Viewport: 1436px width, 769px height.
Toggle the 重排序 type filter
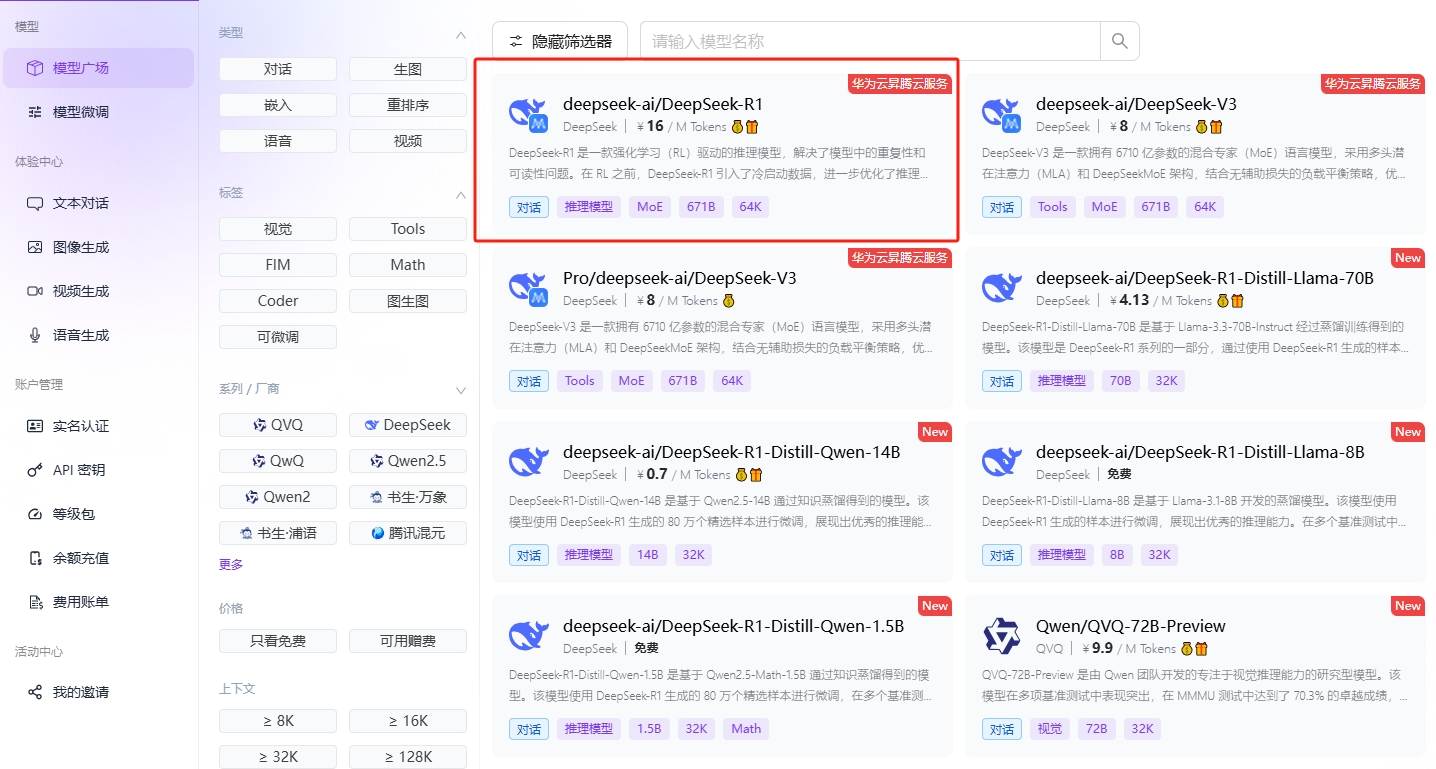[408, 105]
